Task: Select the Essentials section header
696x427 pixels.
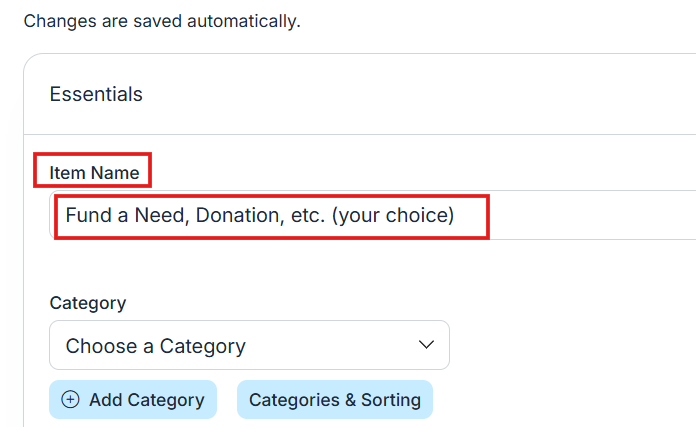Action: pos(96,95)
